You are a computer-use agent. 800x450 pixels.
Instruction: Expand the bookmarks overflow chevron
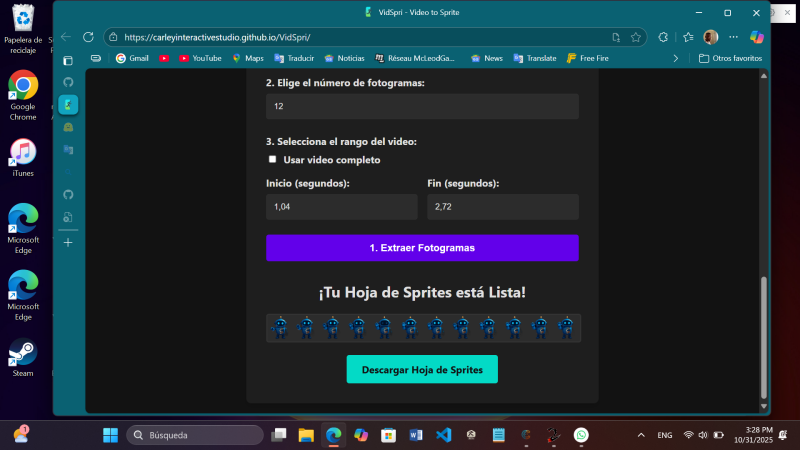(676, 58)
